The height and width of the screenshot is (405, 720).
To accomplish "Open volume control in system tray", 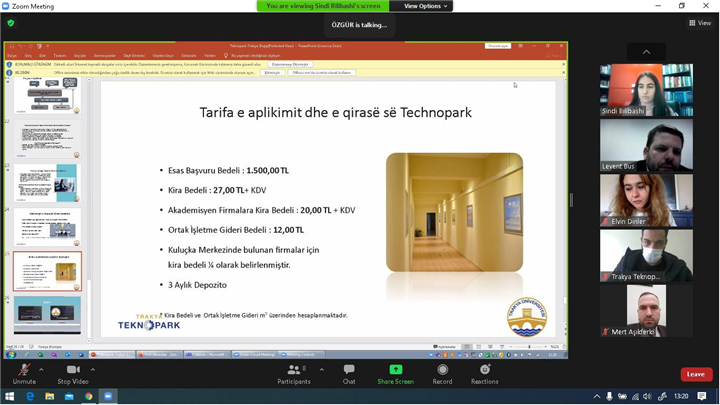I will (x=647, y=396).
